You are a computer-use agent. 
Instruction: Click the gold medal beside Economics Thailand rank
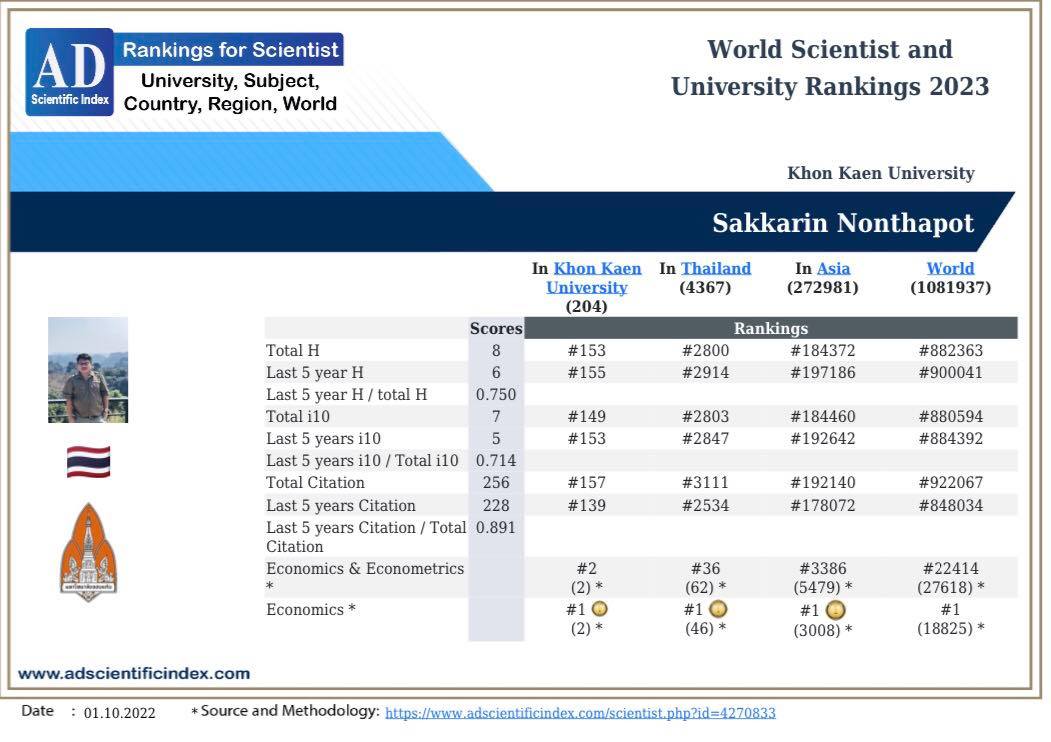[x=718, y=609]
